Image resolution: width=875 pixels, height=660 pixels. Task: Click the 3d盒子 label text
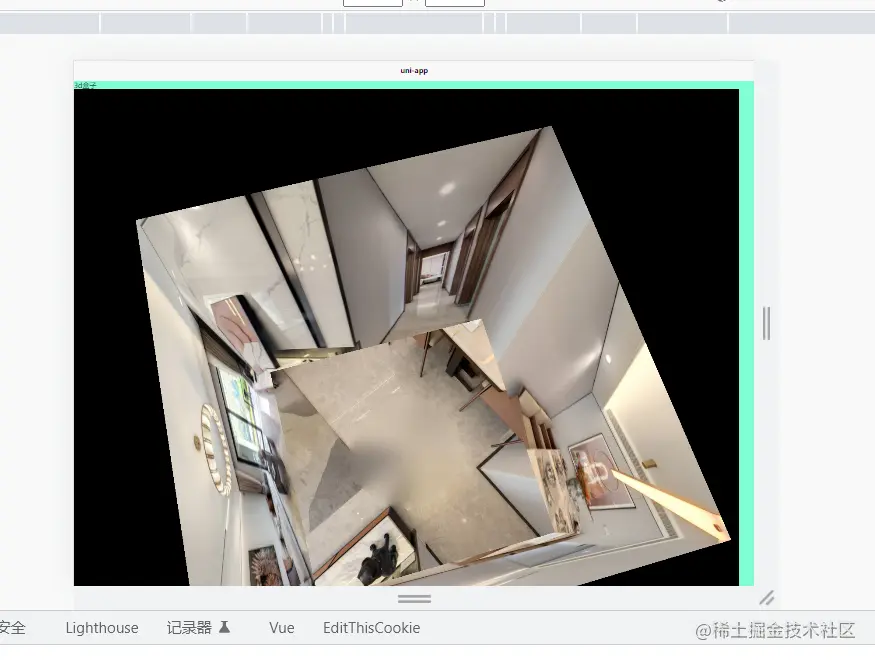pyautogui.click(x=85, y=85)
